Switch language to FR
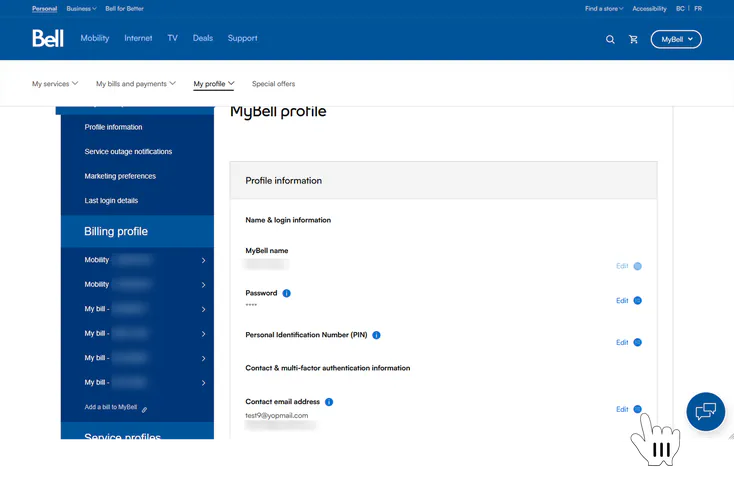 click(x=698, y=8)
